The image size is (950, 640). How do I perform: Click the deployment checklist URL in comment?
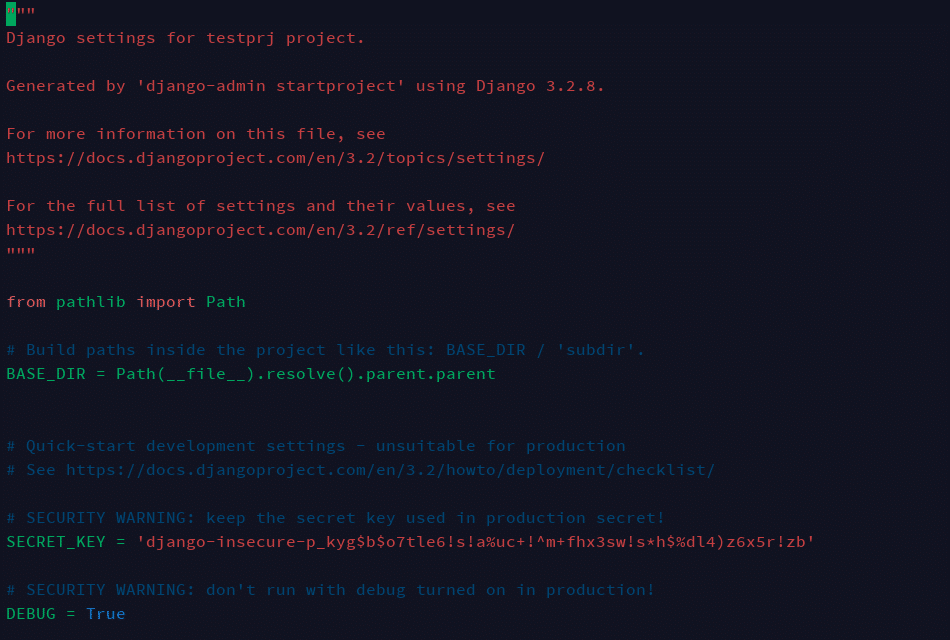pos(390,470)
